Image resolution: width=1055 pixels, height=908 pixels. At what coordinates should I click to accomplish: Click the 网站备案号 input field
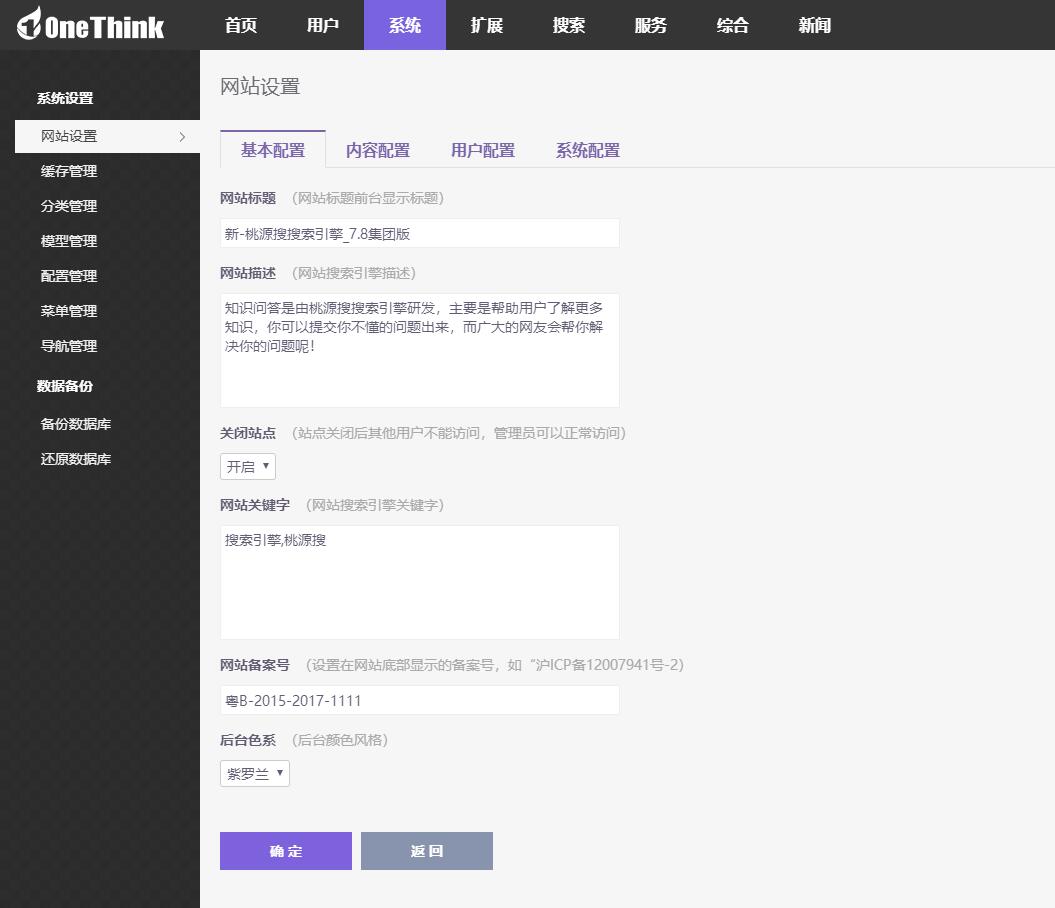[x=419, y=700]
